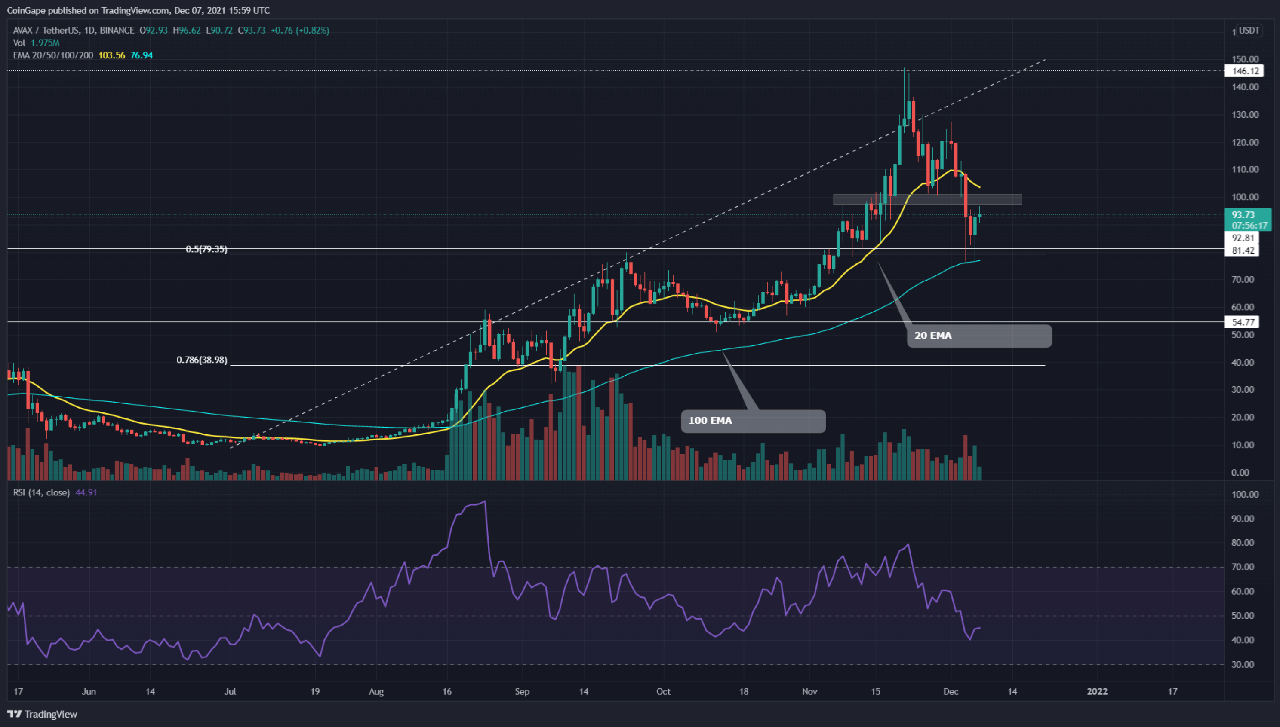Select the RSI (14, close) legend

40,491
